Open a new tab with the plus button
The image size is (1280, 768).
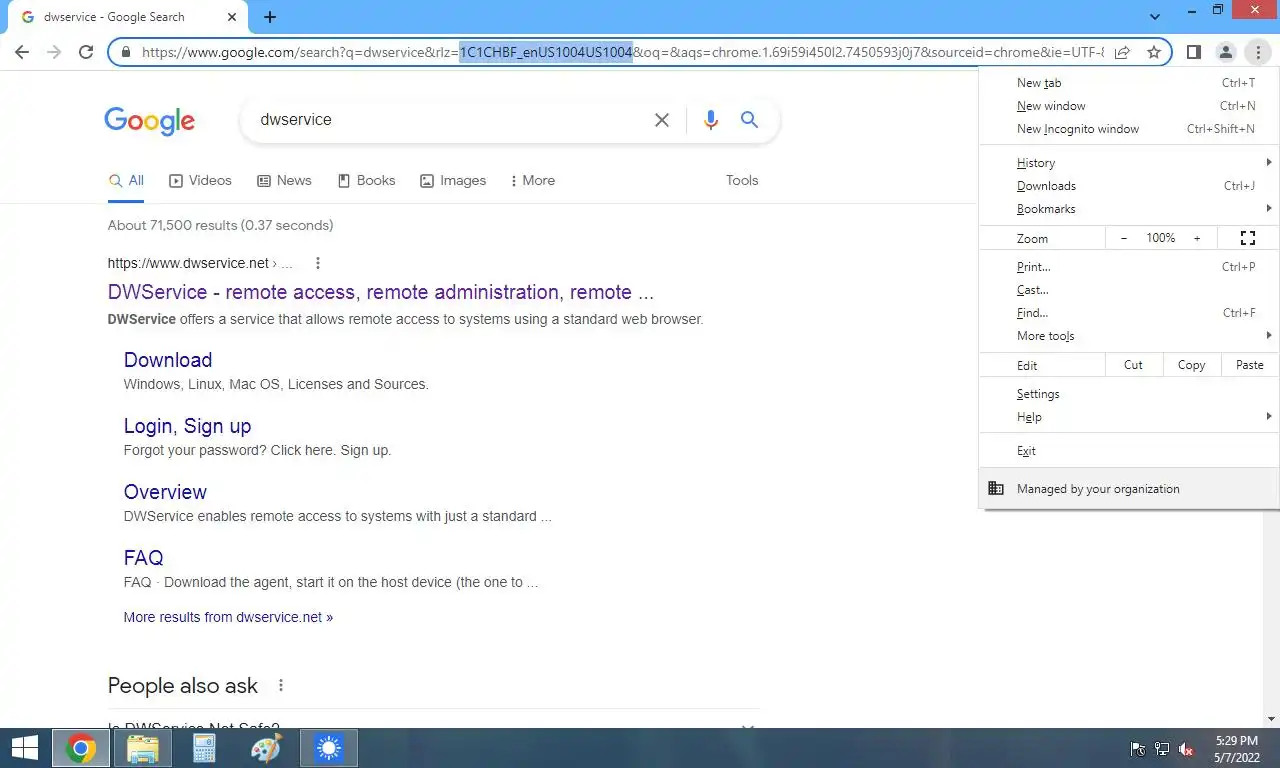(x=270, y=17)
